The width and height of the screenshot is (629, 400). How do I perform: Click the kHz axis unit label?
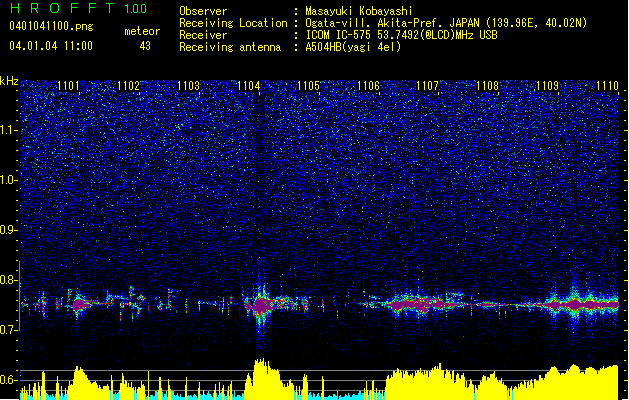(x=9, y=81)
